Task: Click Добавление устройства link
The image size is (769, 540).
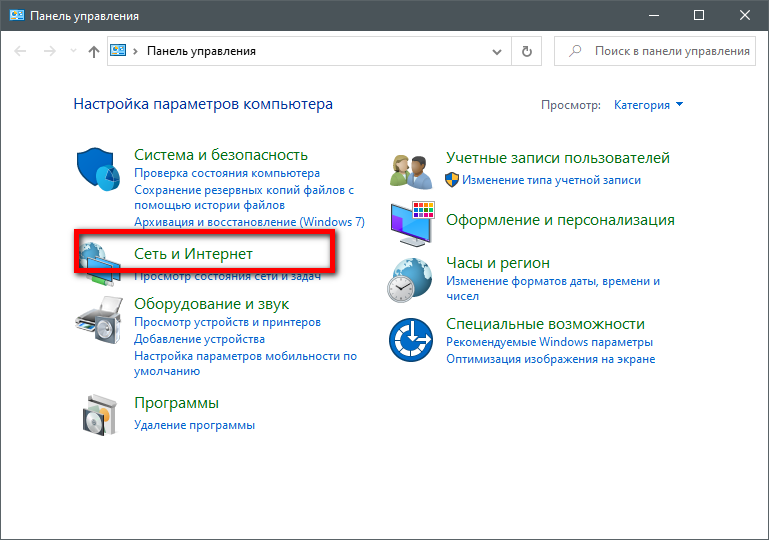Action: (199, 339)
